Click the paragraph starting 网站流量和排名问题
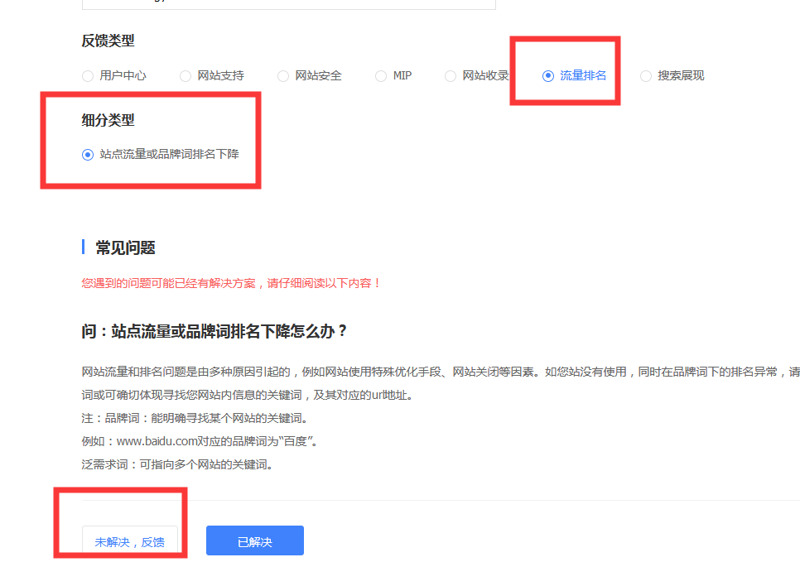This screenshot has height=562, width=800. 441,384
